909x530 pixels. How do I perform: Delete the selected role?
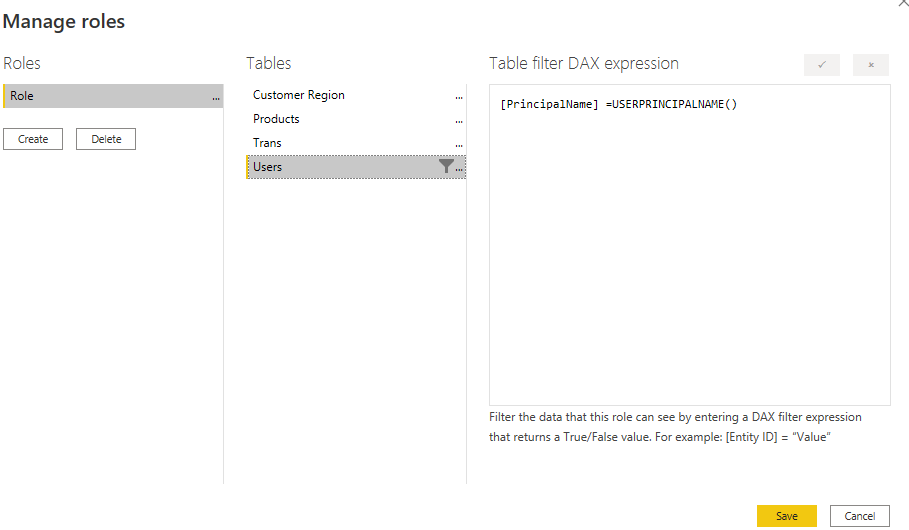[106, 139]
